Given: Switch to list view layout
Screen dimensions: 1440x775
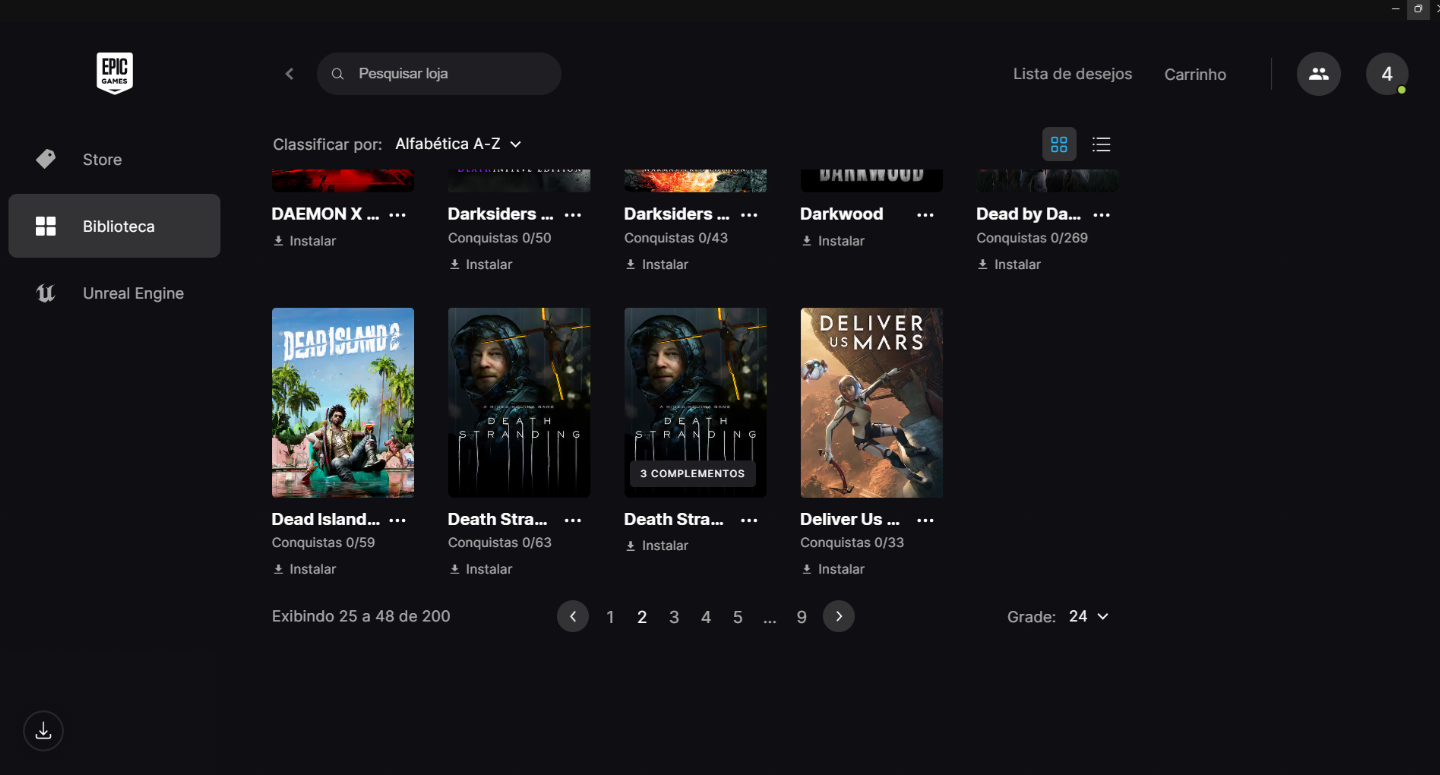Looking at the screenshot, I should (1101, 144).
